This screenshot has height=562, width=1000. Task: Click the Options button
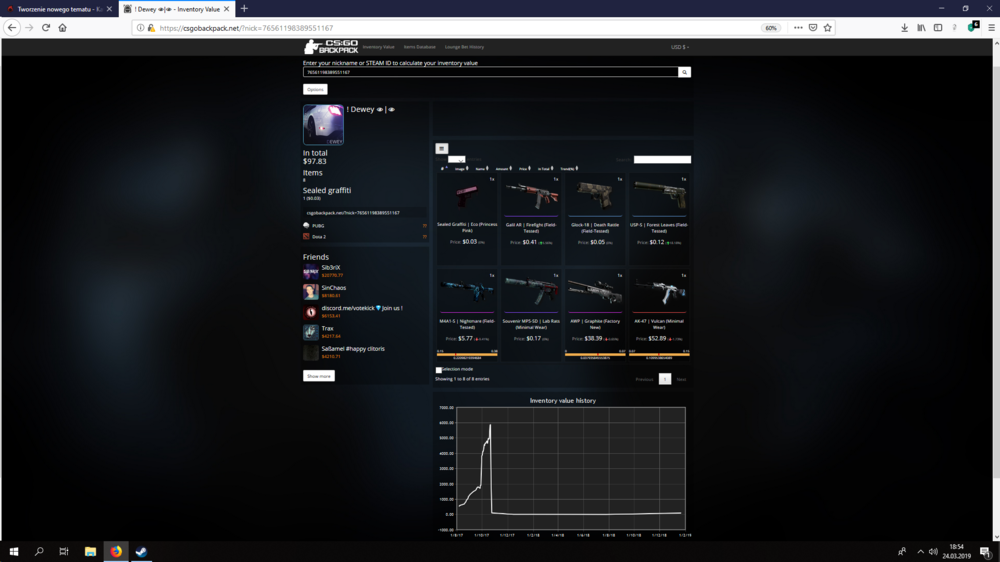coord(315,89)
